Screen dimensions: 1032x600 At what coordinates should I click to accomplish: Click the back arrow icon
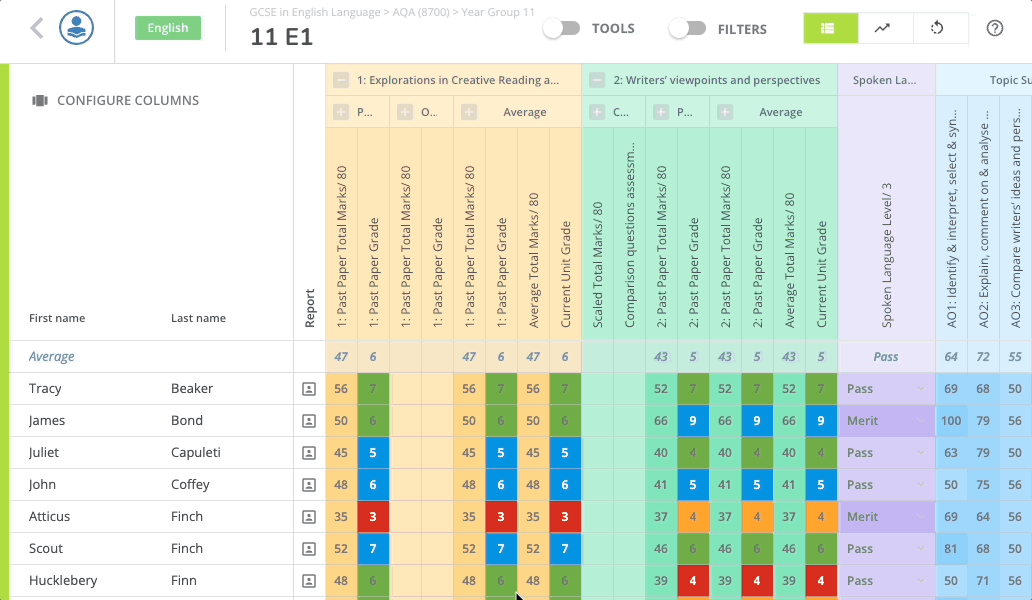37,28
